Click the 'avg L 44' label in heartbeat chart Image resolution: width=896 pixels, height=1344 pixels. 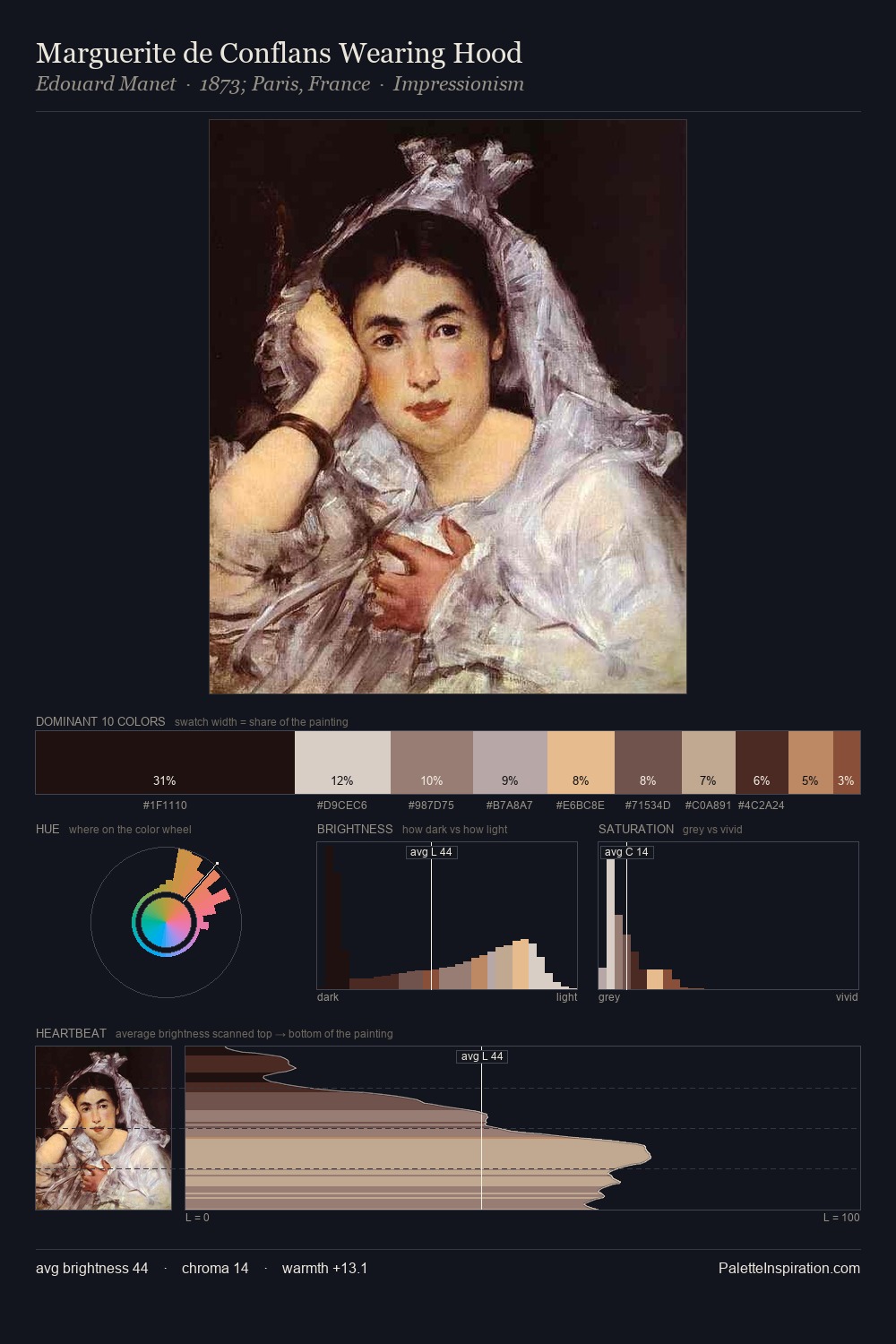[x=482, y=1056]
